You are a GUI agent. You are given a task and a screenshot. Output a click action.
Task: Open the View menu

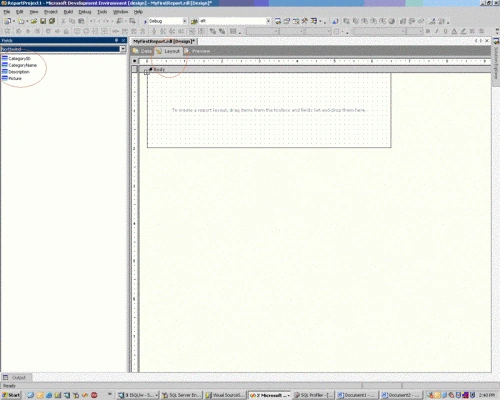(34, 12)
